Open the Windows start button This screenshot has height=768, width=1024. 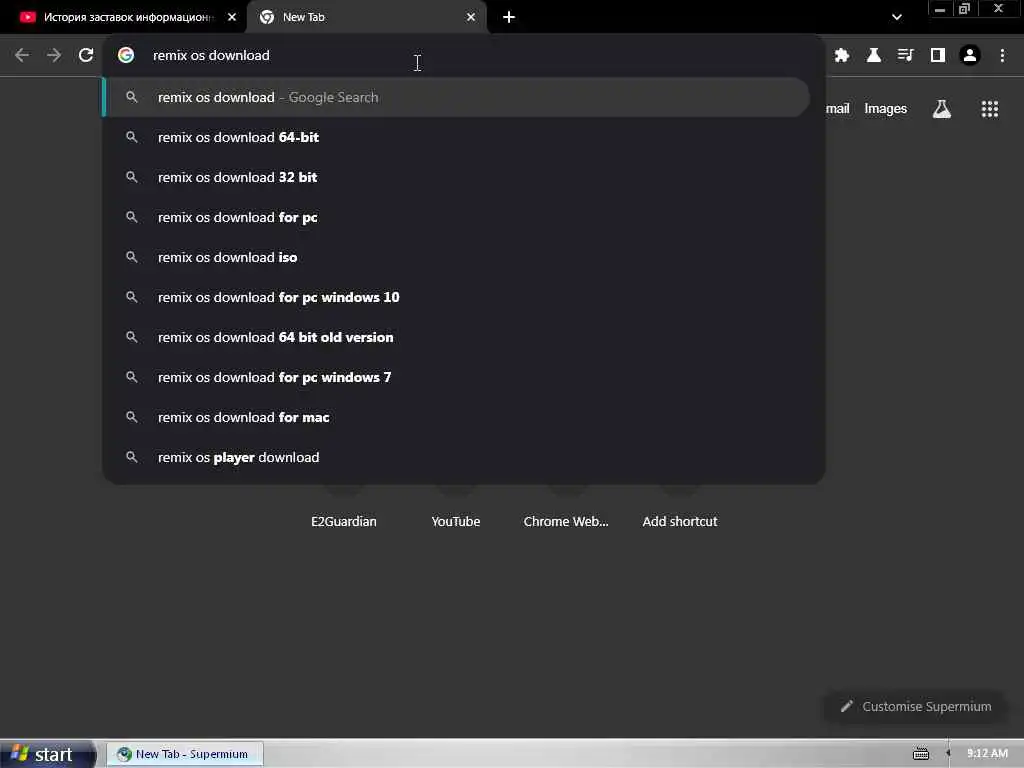click(x=46, y=754)
